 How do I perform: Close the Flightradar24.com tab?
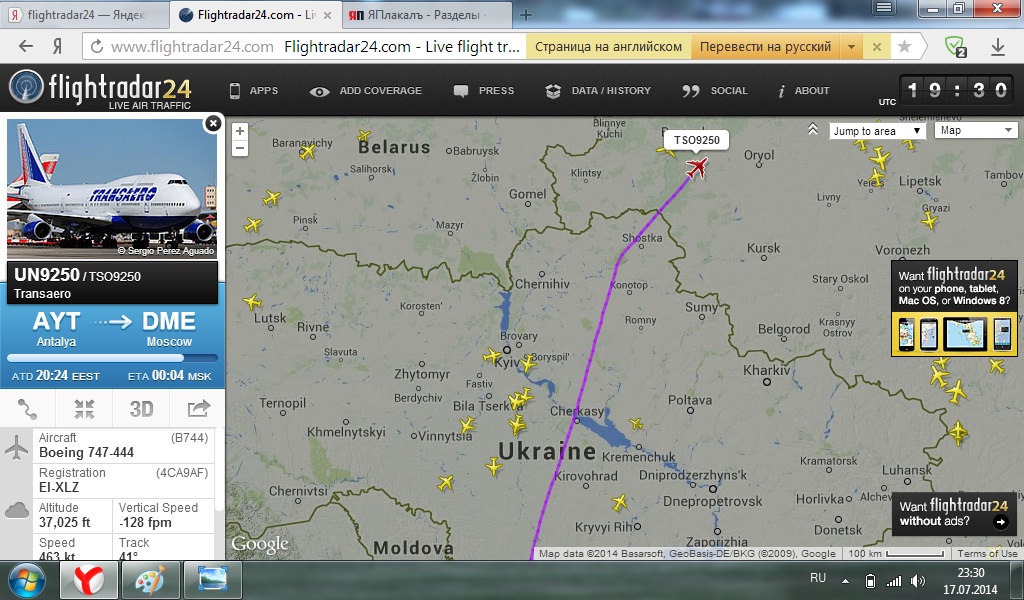(328, 15)
